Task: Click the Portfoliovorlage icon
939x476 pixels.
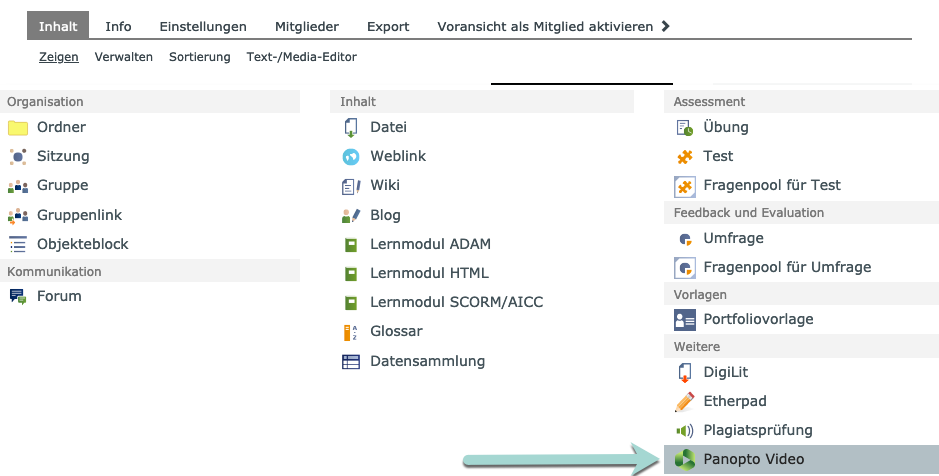Action: 685,320
